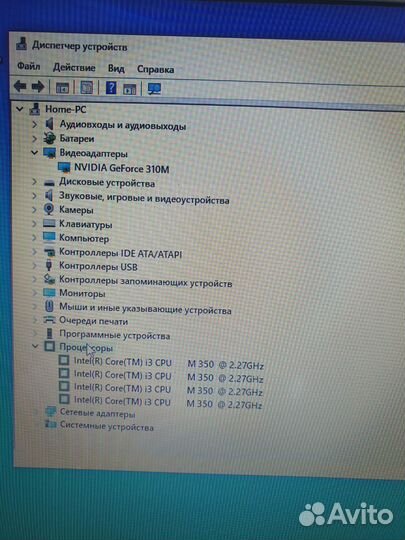Click the battery icon beside Батареи
This screenshot has width=405, height=540.
pyautogui.click(x=50, y=138)
